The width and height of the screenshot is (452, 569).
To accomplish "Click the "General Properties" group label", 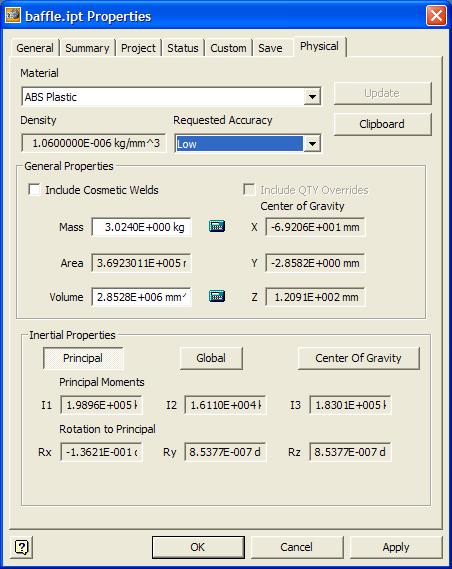I will coord(69,166).
